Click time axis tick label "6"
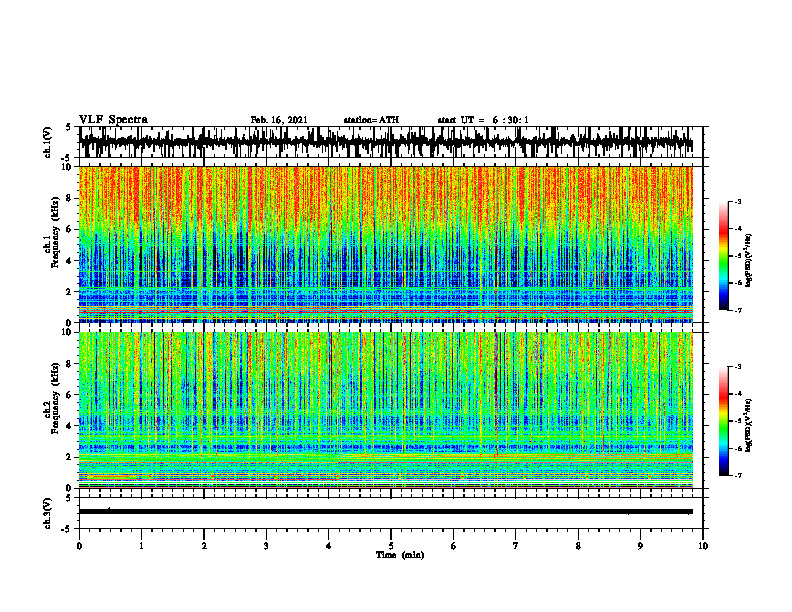This screenshot has height=612, width=792. 454,546
